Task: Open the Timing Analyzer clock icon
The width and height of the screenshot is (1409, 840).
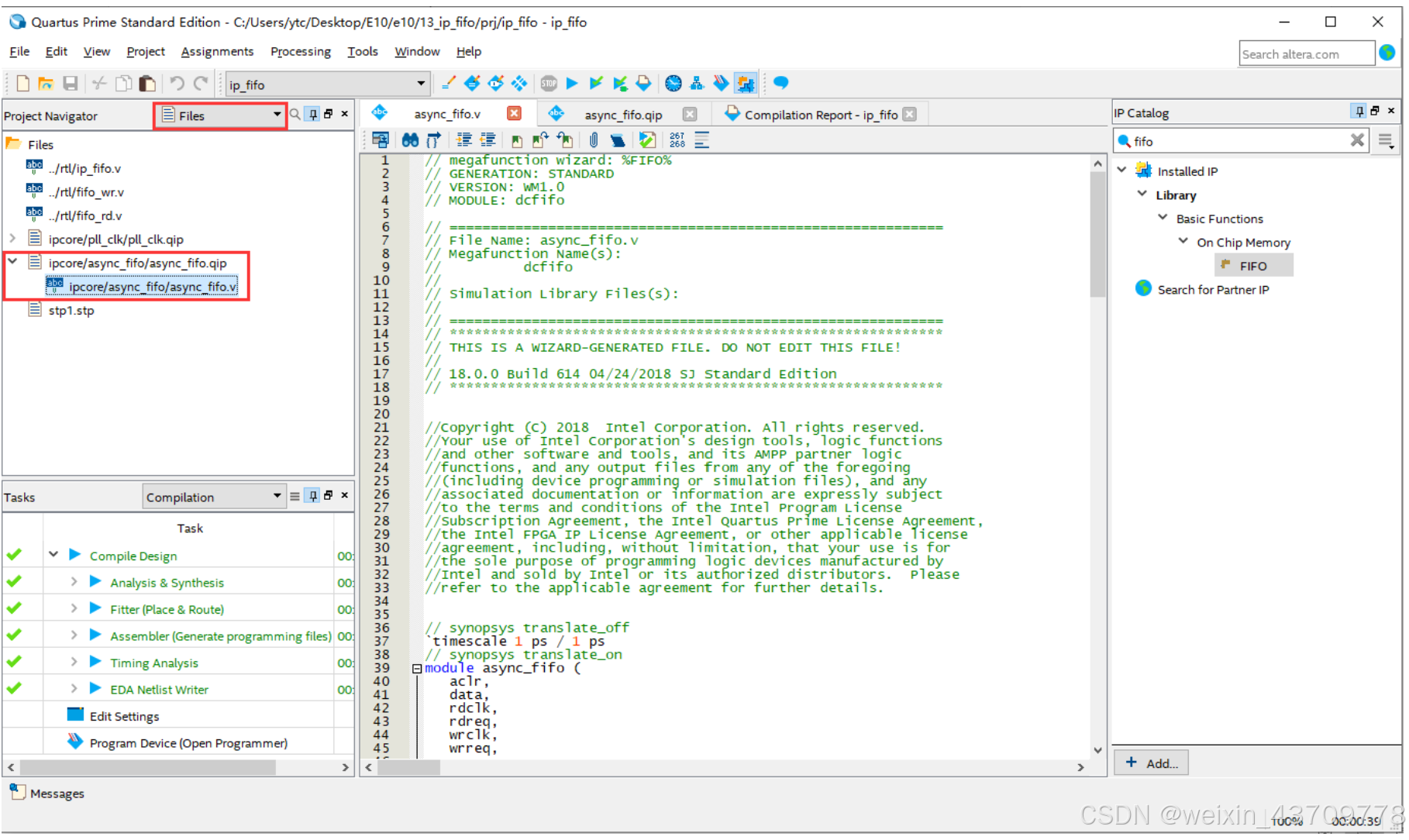Action: click(x=673, y=83)
